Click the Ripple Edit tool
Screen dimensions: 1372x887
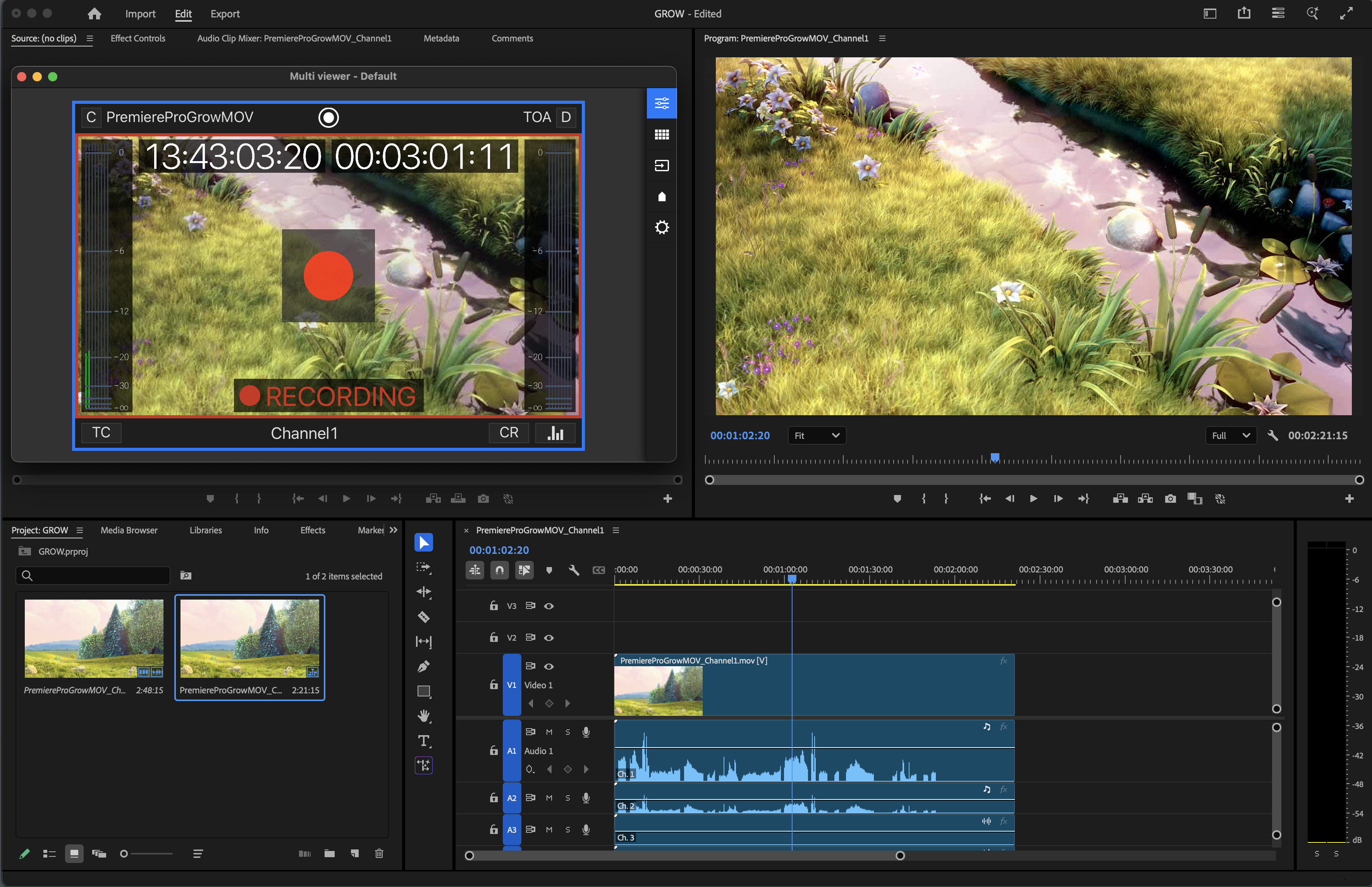coord(423,592)
